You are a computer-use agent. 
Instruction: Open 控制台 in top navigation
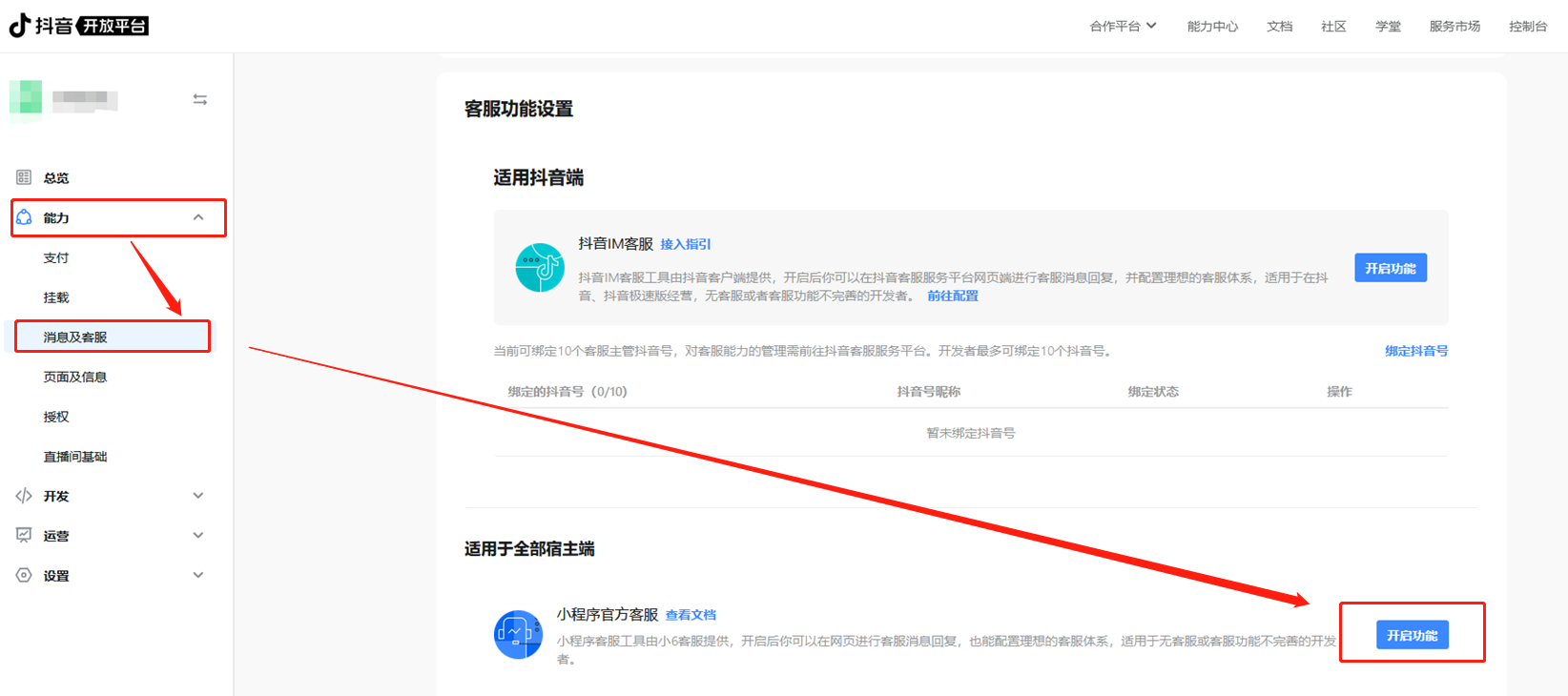[1528, 26]
